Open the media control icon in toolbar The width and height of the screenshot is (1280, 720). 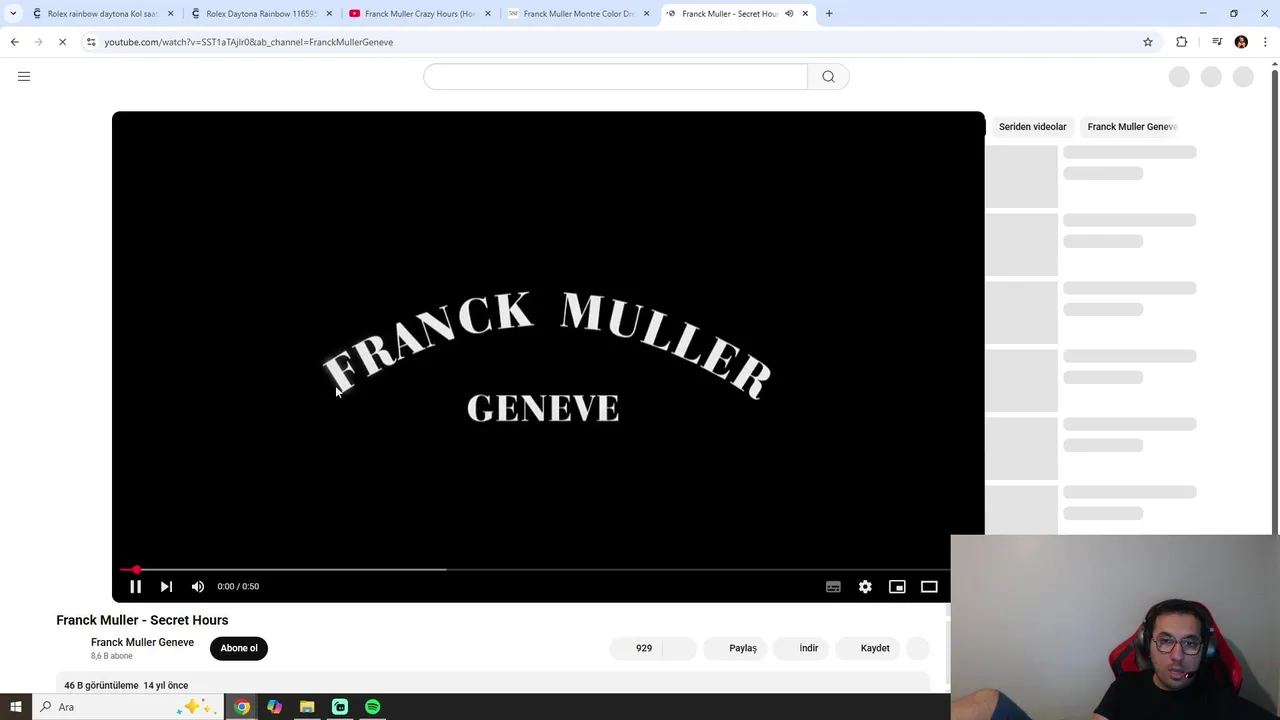[x=1217, y=42]
